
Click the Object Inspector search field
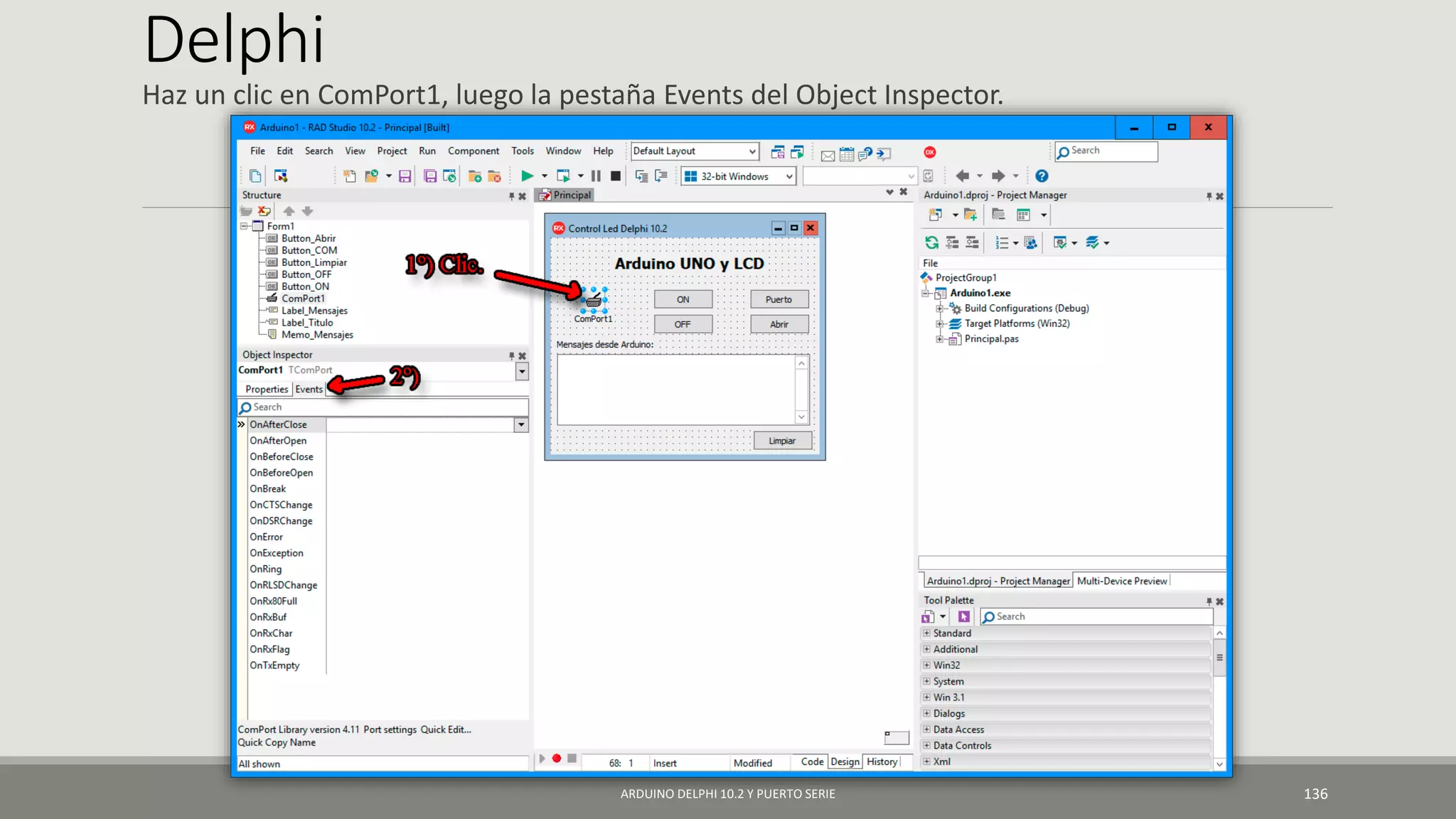point(382,407)
